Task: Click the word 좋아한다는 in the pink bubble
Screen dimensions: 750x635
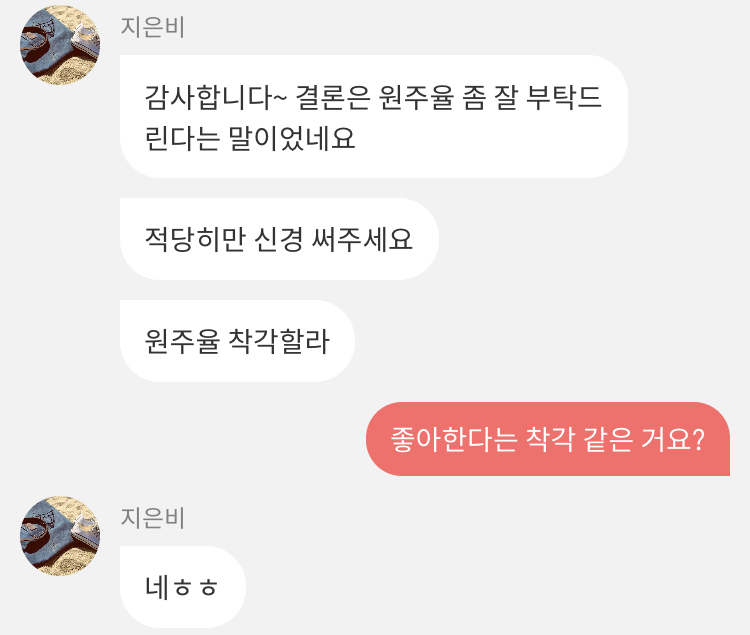Action: coord(454,439)
